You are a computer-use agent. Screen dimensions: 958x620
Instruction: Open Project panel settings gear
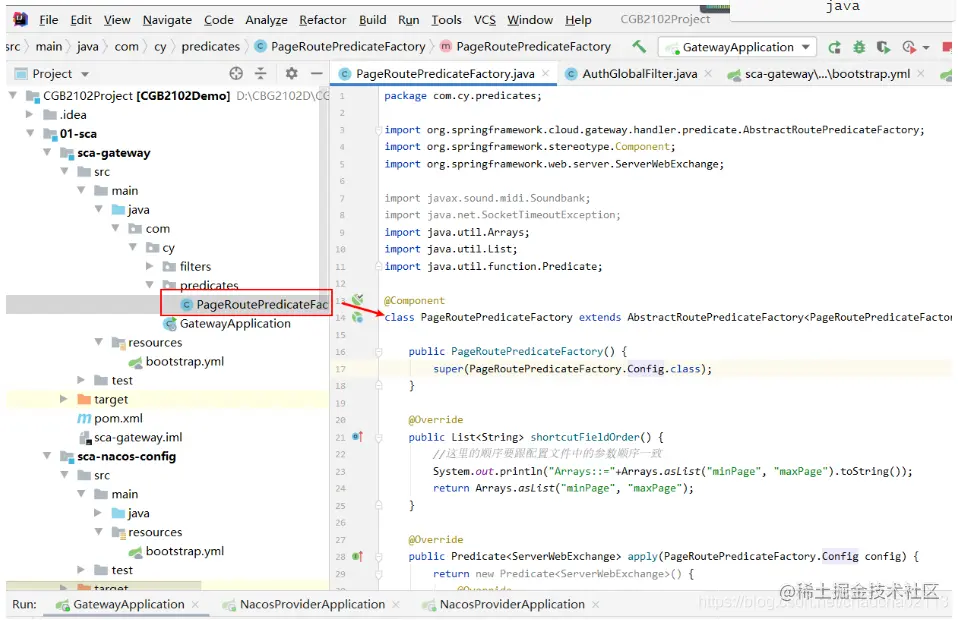(291, 73)
